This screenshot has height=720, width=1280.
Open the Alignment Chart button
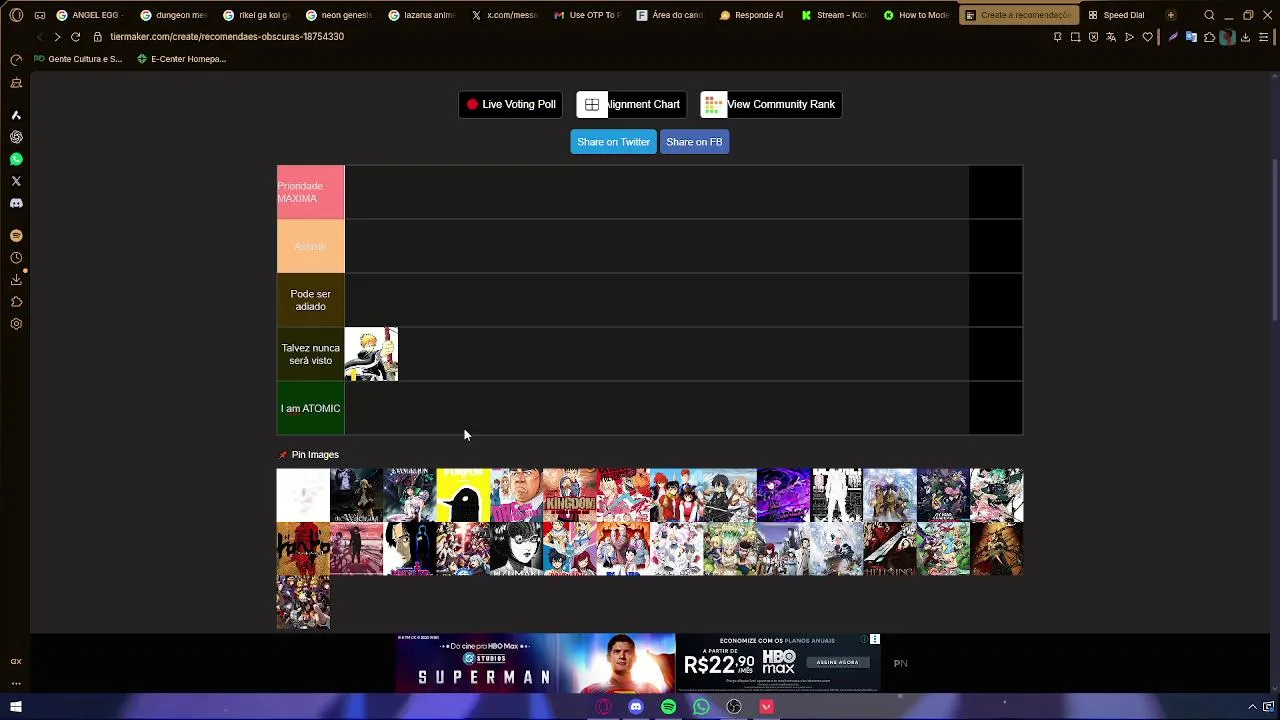click(x=631, y=104)
